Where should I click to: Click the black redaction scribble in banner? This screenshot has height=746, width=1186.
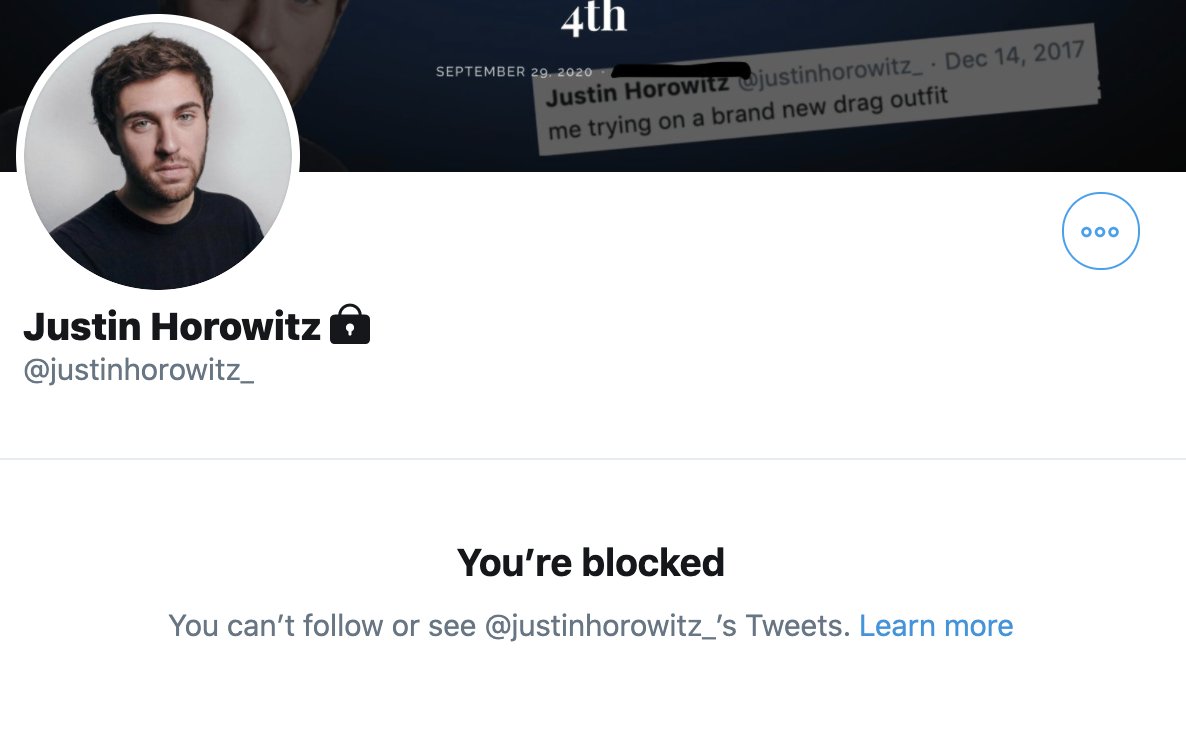click(681, 71)
